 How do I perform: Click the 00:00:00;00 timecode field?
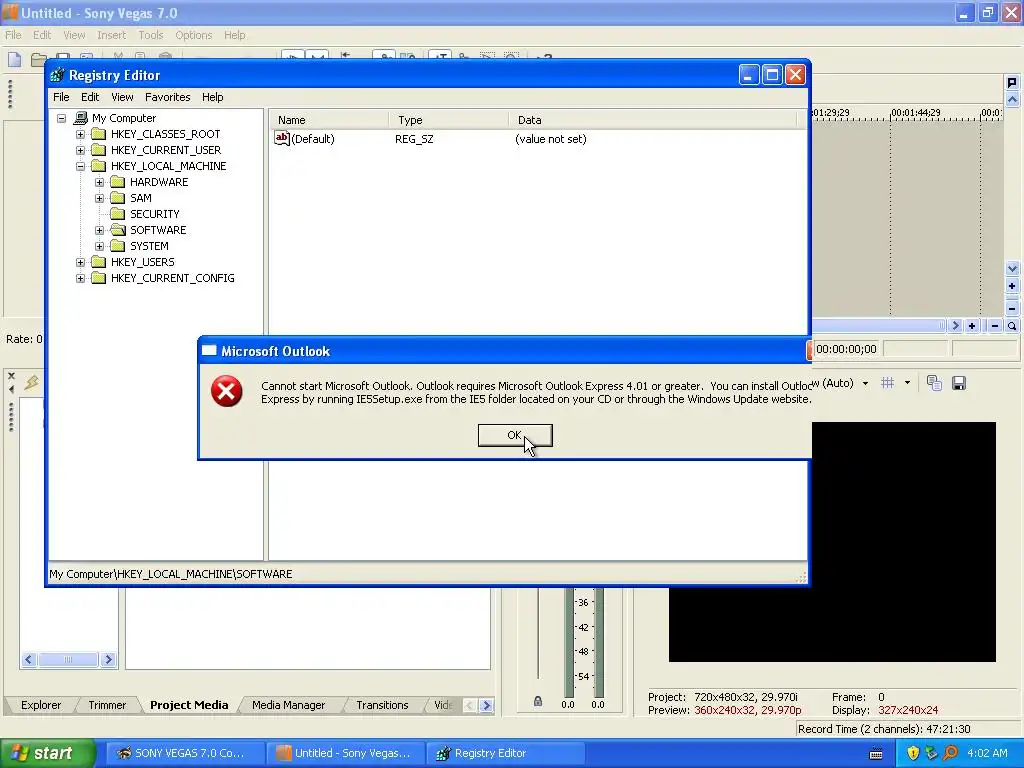click(846, 349)
